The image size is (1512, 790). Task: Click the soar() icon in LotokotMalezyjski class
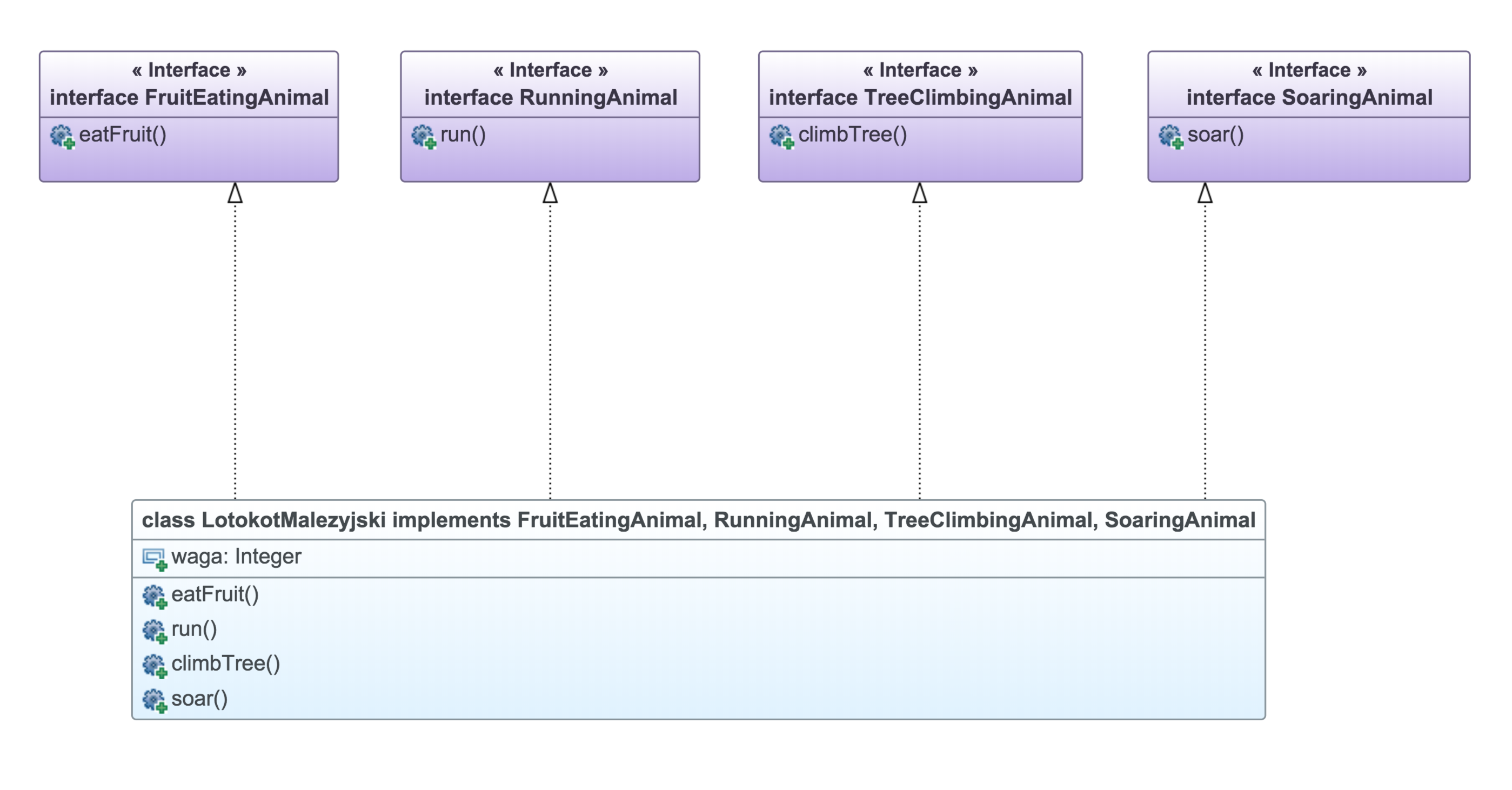tap(155, 700)
